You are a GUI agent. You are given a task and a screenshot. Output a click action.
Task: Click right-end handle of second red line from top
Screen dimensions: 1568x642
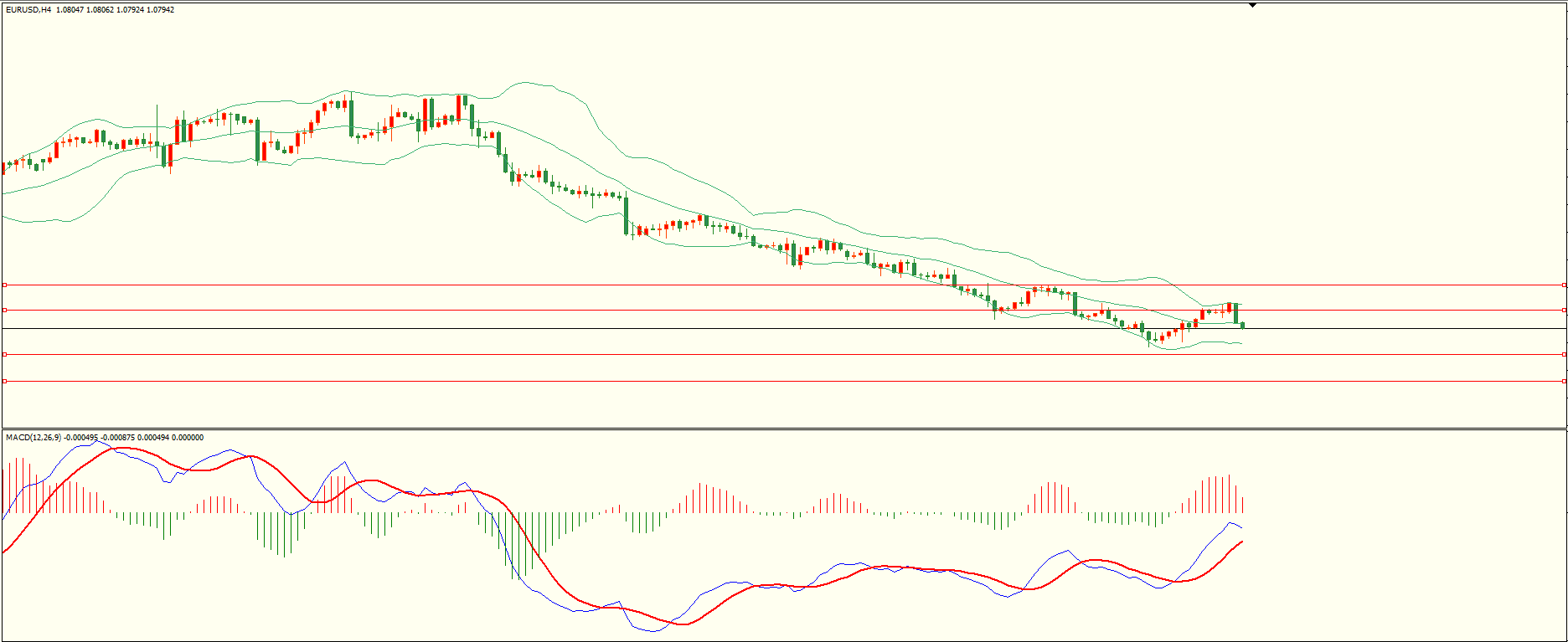pos(1565,311)
